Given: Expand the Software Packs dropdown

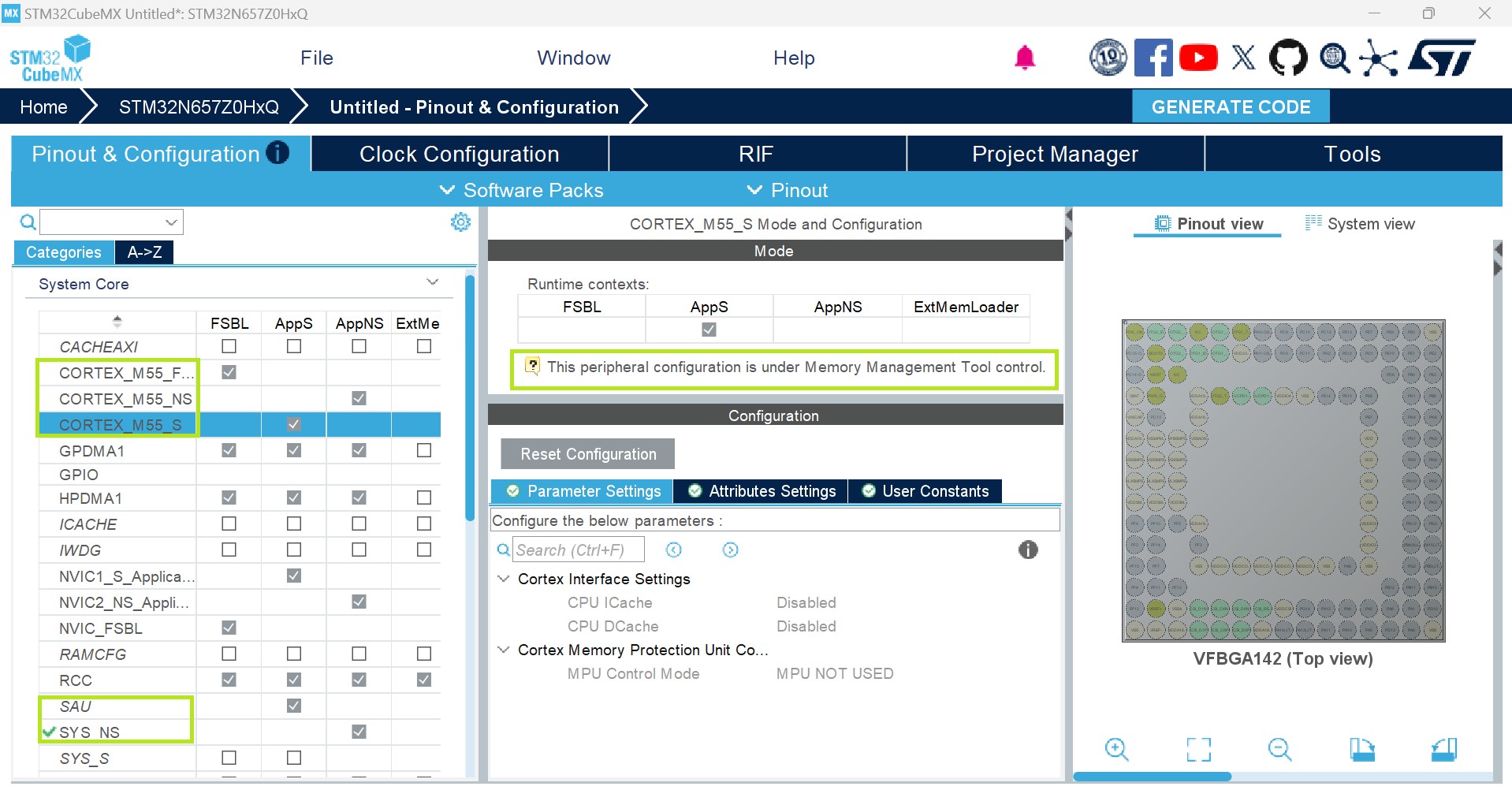Looking at the screenshot, I should pos(522,190).
